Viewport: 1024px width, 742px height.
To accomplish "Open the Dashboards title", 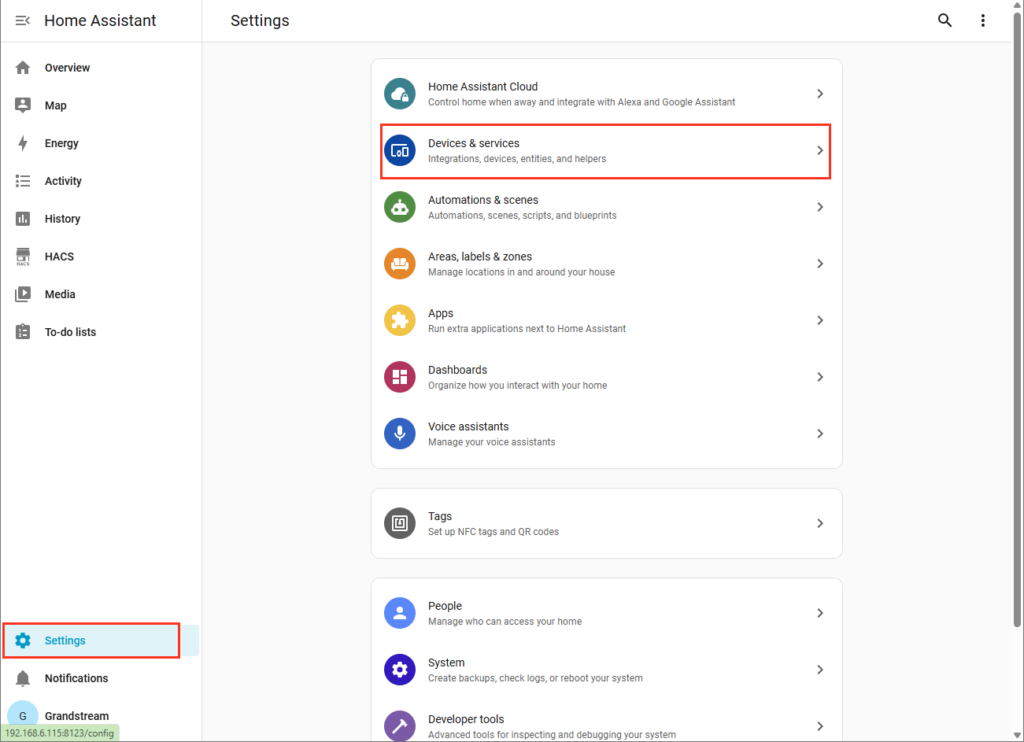I will (457, 370).
